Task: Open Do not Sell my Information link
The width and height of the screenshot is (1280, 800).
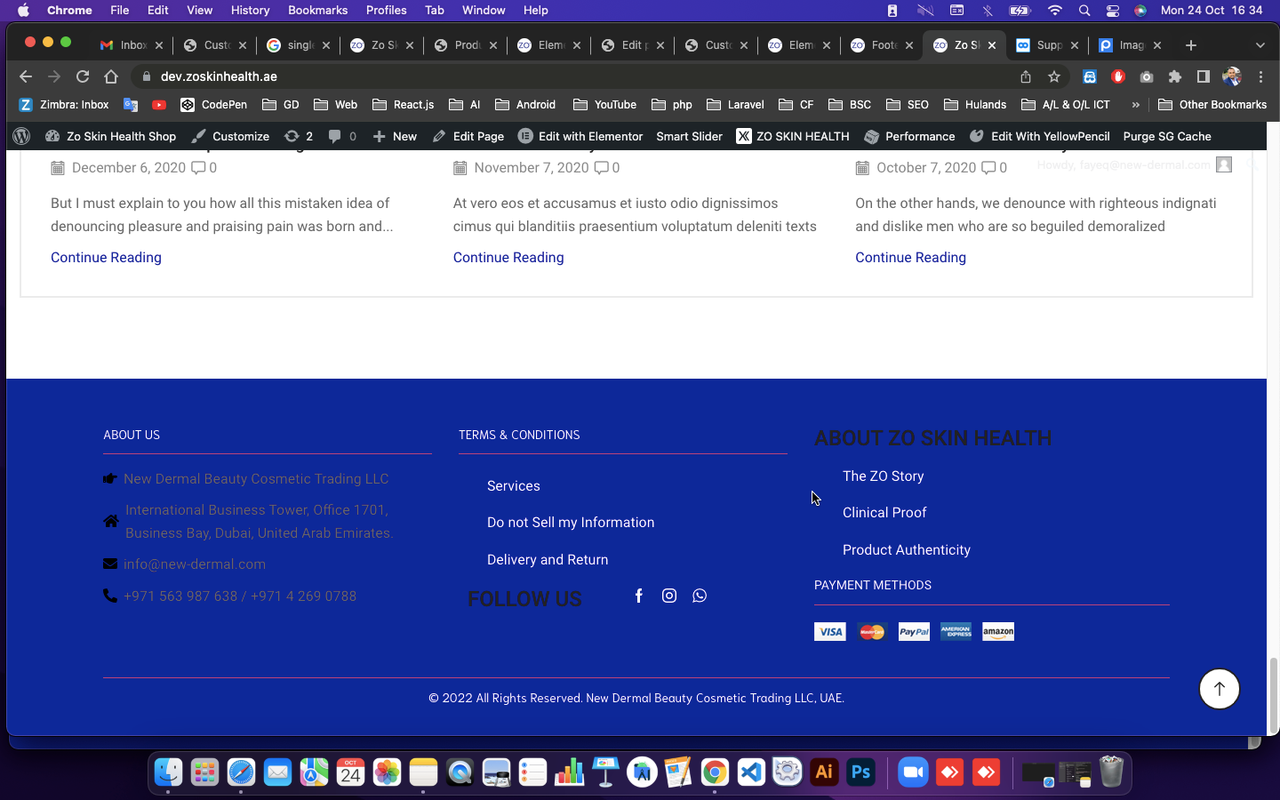Action: pyautogui.click(x=570, y=522)
